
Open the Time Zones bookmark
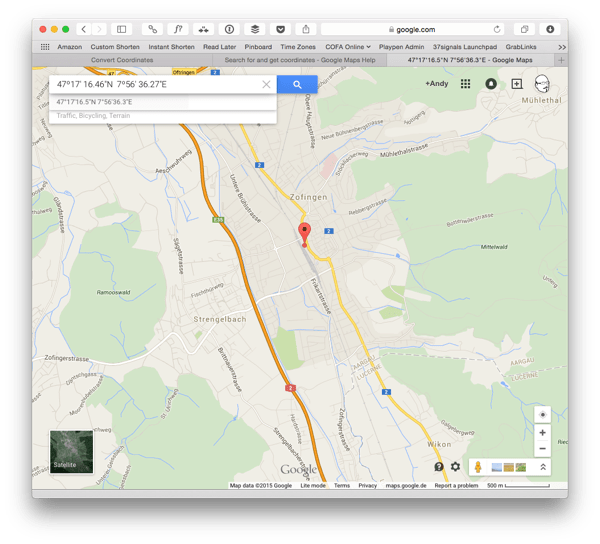tap(298, 47)
